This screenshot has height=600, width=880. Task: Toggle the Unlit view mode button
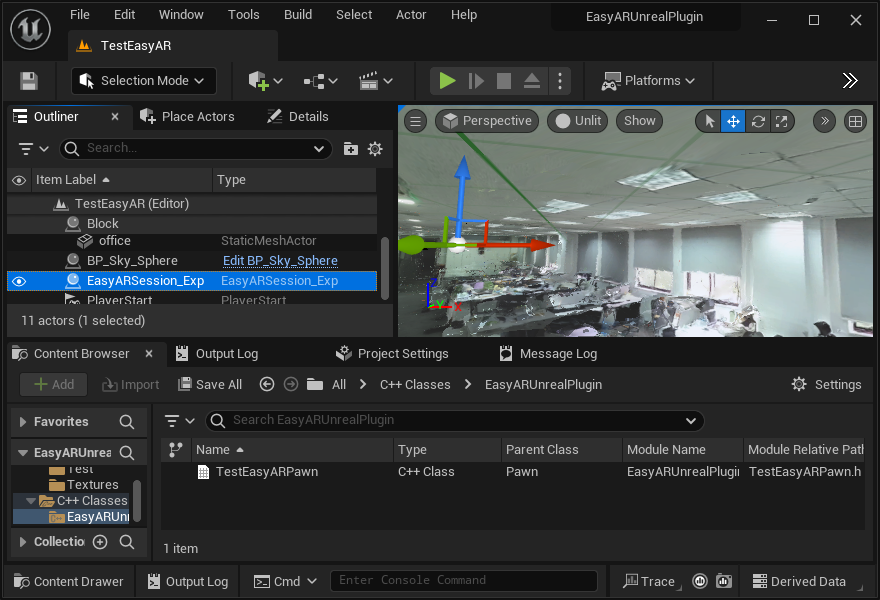click(578, 121)
